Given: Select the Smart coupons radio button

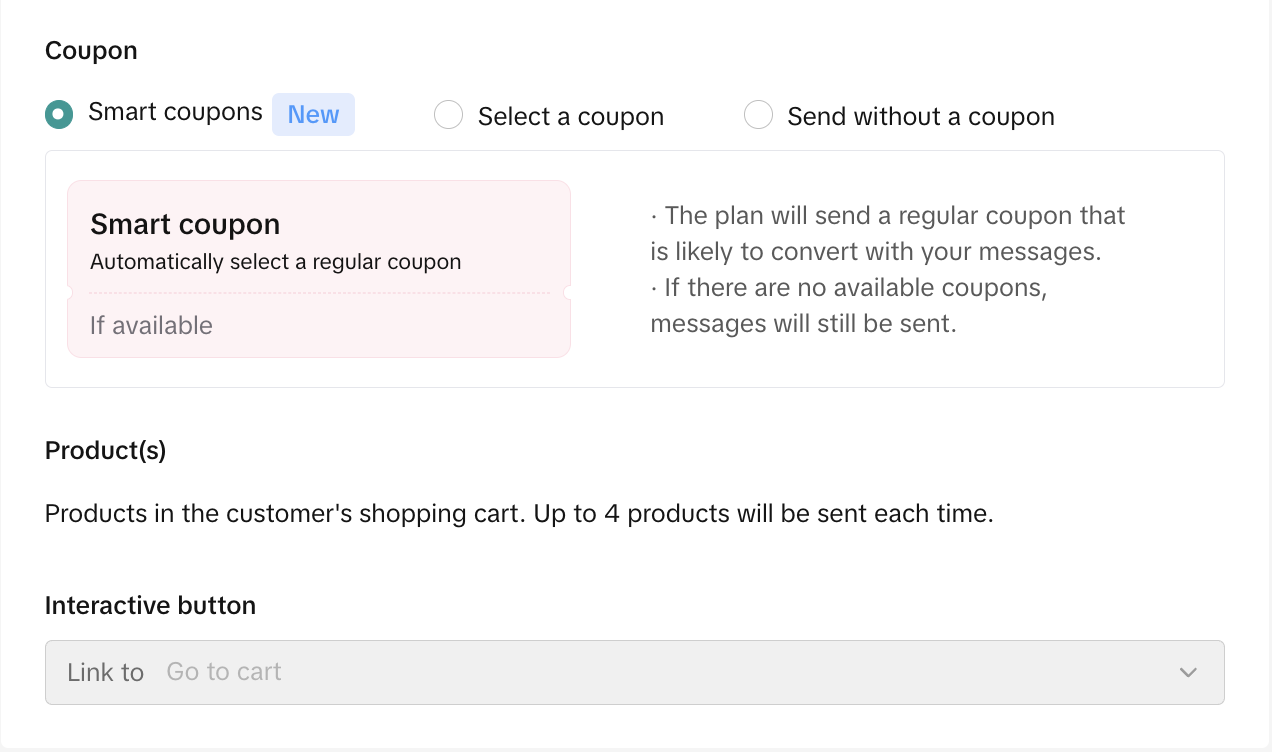Looking at the screenshot, I should [59, 115].
